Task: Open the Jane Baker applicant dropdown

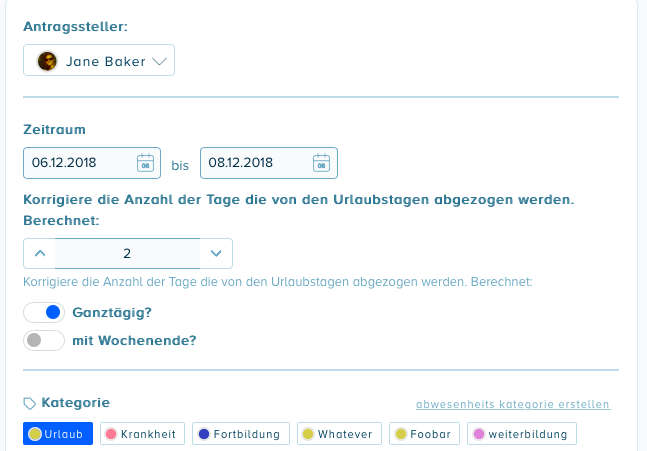Action: (99, 60)
